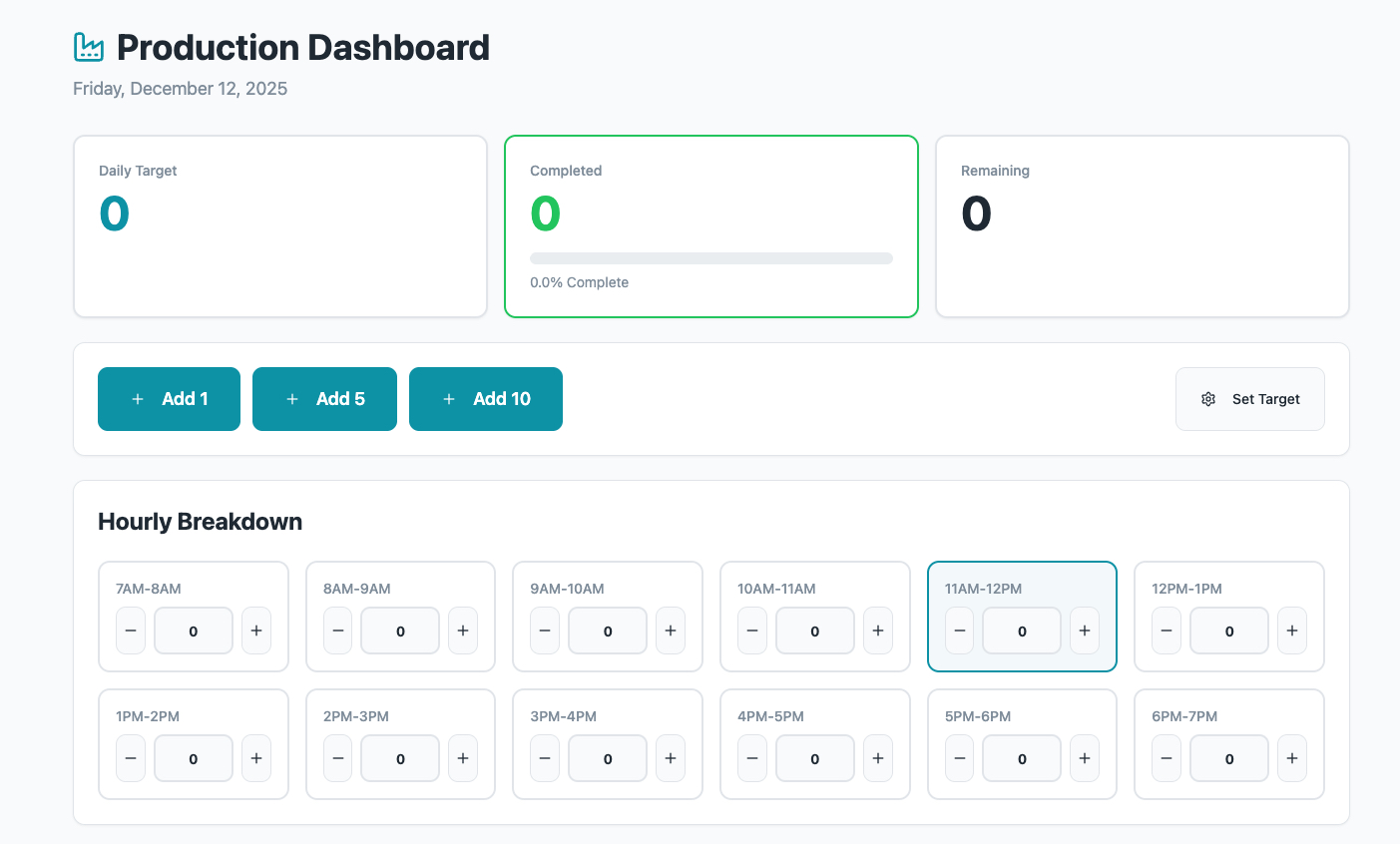Open Set Target settings
The width and height of the screenshot is (1400, 844).
click(1249, 398)
